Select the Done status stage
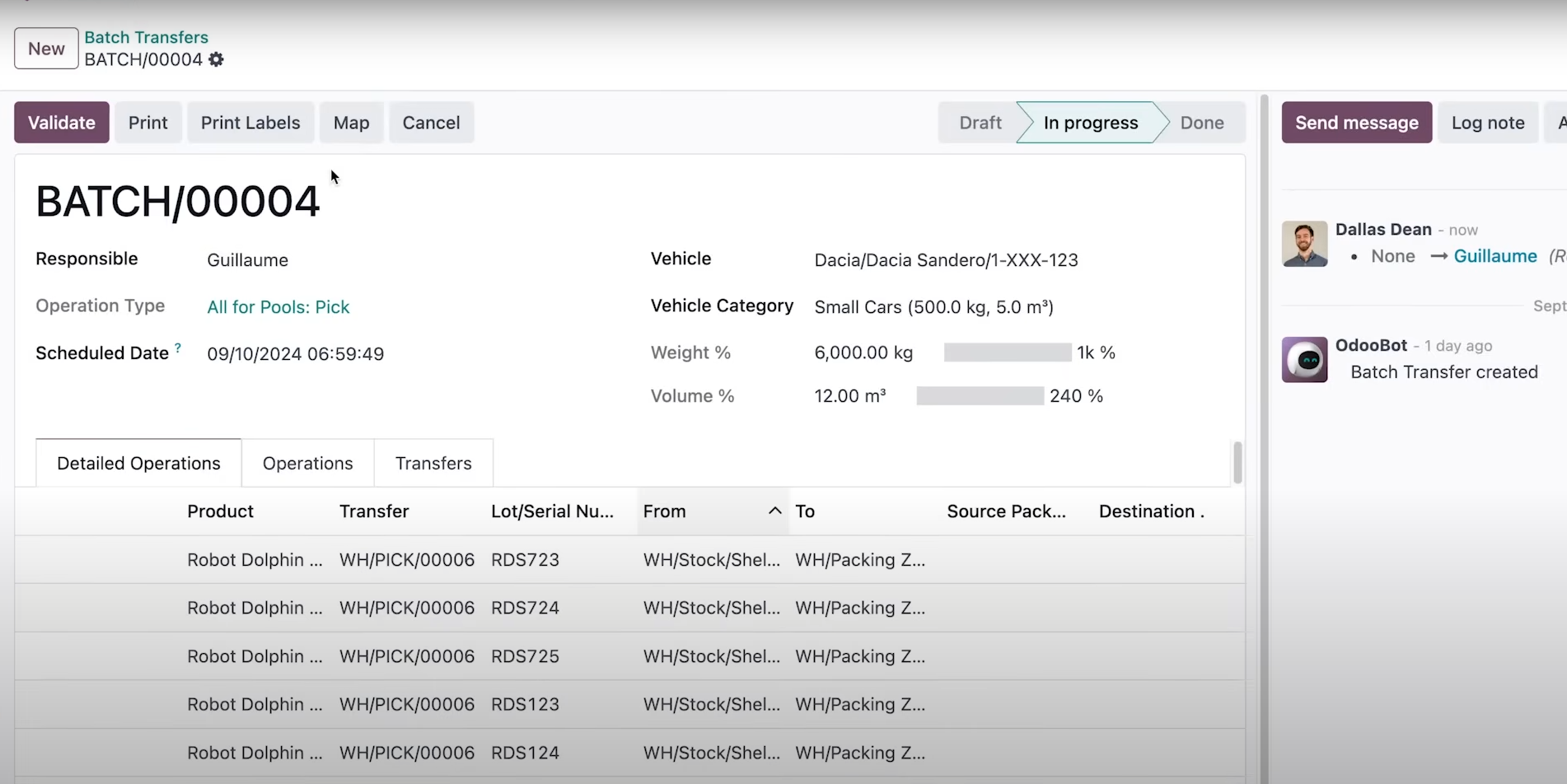Image resolution: width=1567 pixels, height=784 pixels. tap(1202, 123)
